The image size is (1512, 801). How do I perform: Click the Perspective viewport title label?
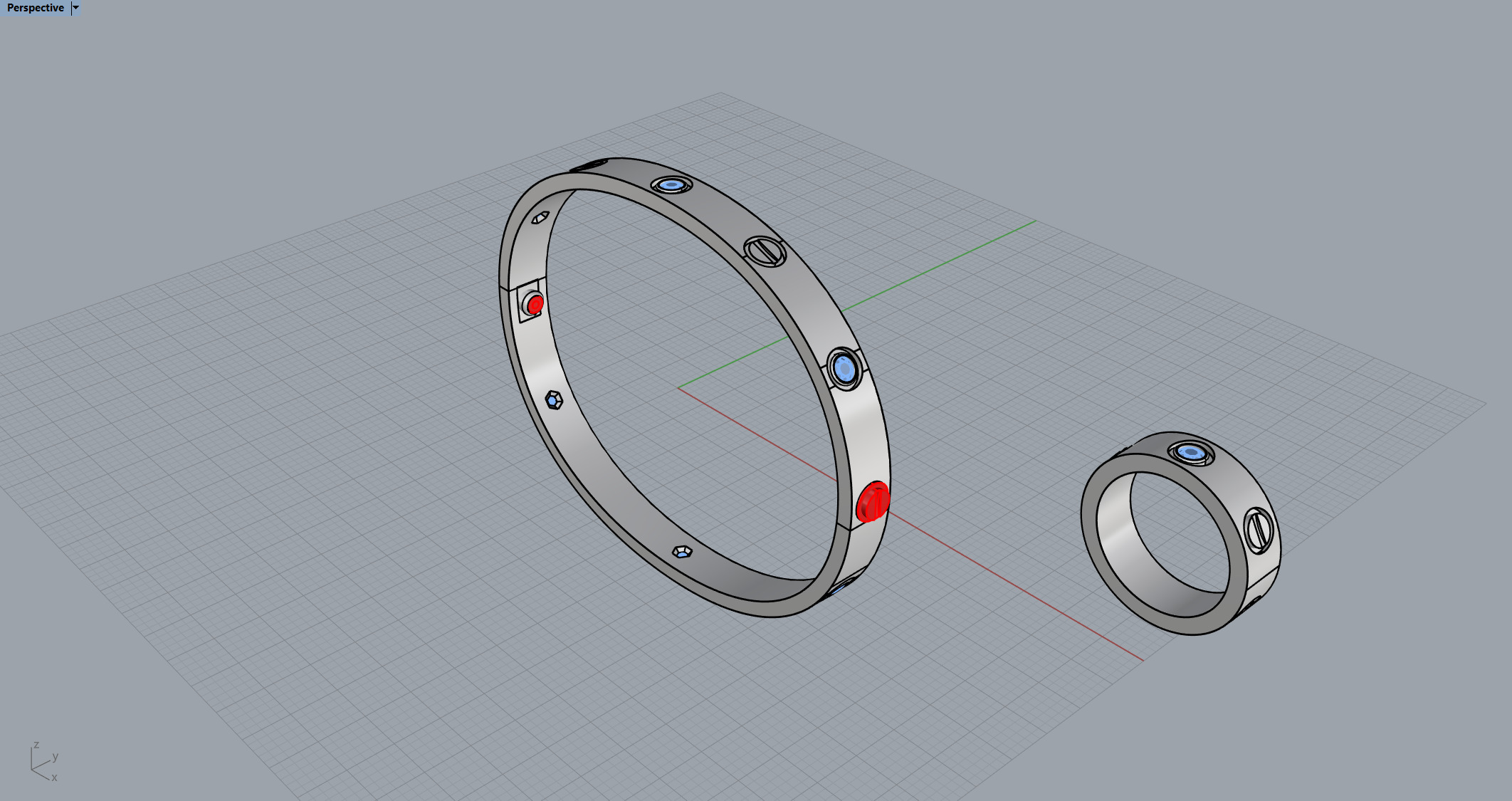(x=35, y=8)
